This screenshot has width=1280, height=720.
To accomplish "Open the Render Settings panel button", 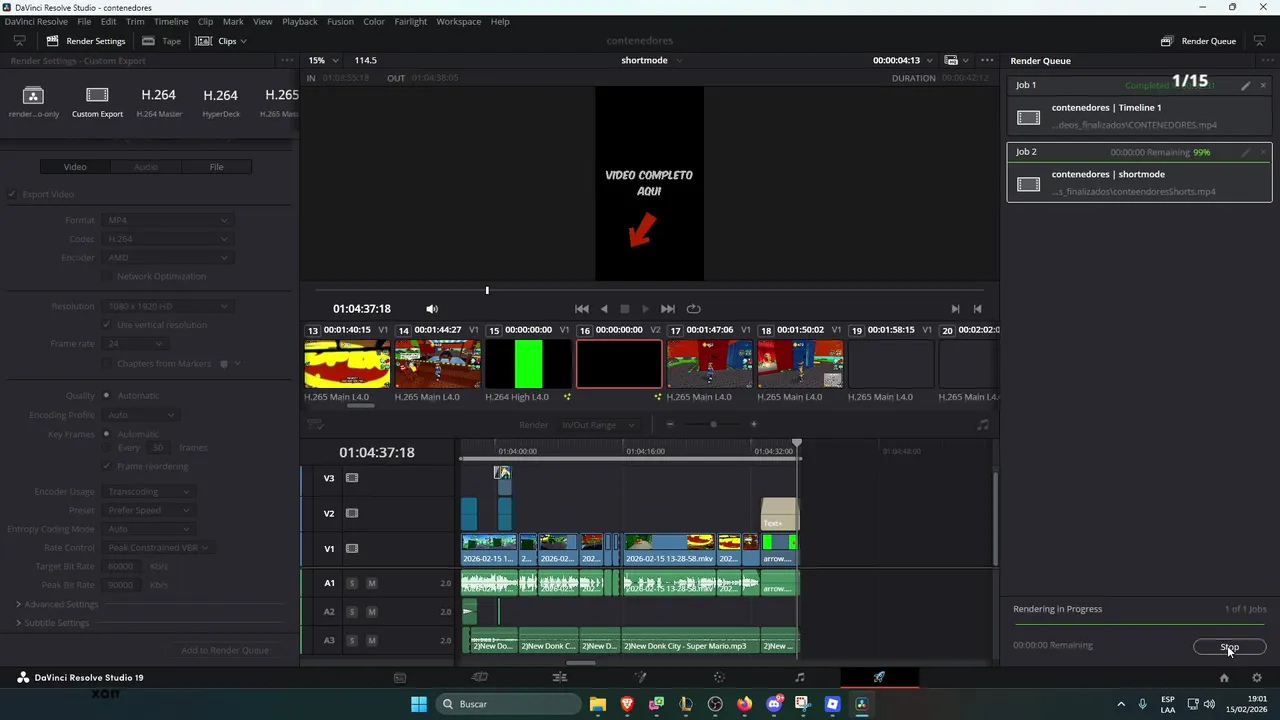I will [x=86, y=41].
